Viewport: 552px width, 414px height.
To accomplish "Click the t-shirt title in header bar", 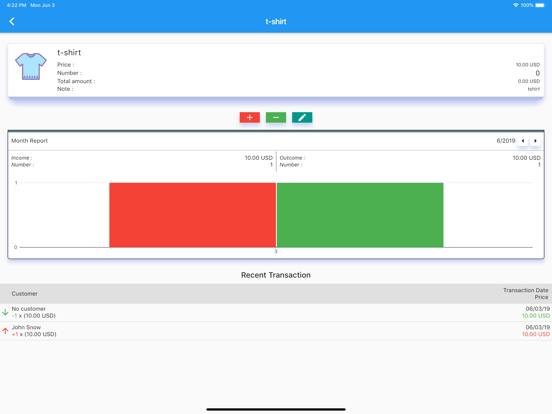I will pyautogui.click(x=276, y=21).
